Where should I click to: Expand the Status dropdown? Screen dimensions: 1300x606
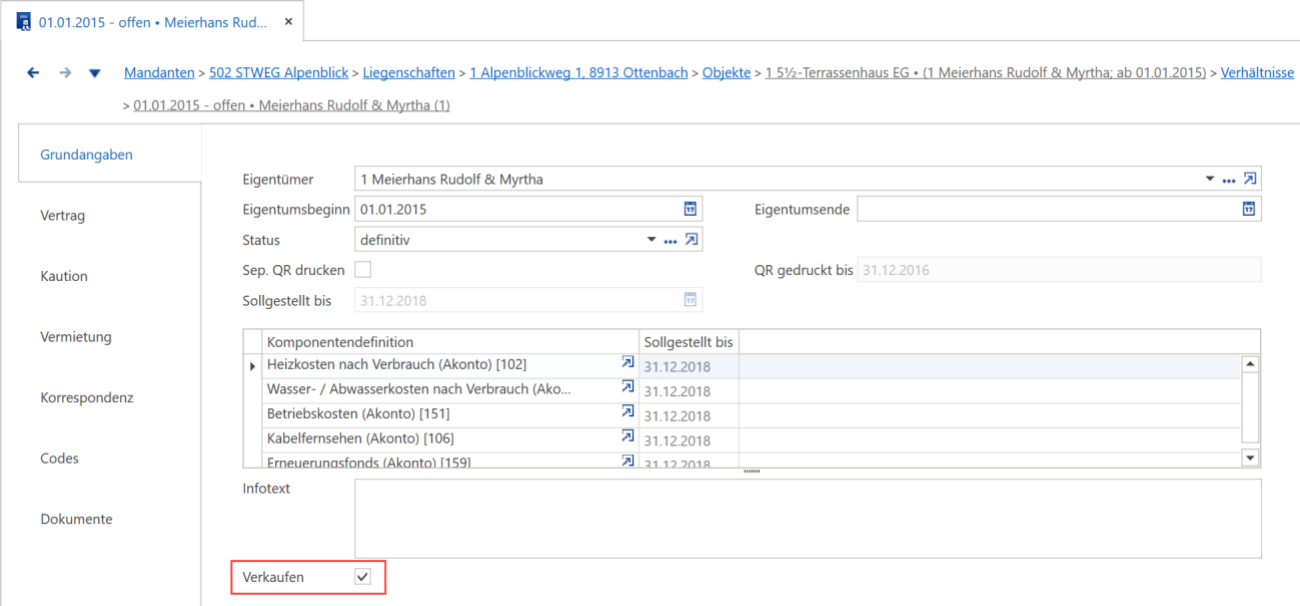point(652,240)
